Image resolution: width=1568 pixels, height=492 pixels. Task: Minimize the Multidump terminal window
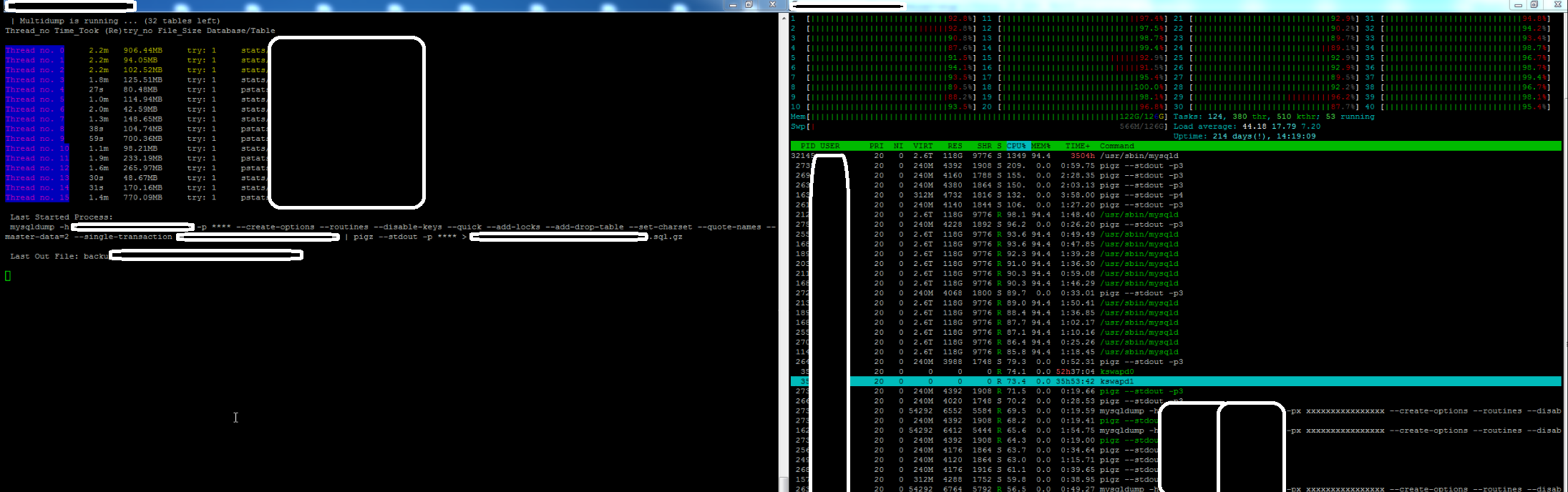tap(732, 5)
